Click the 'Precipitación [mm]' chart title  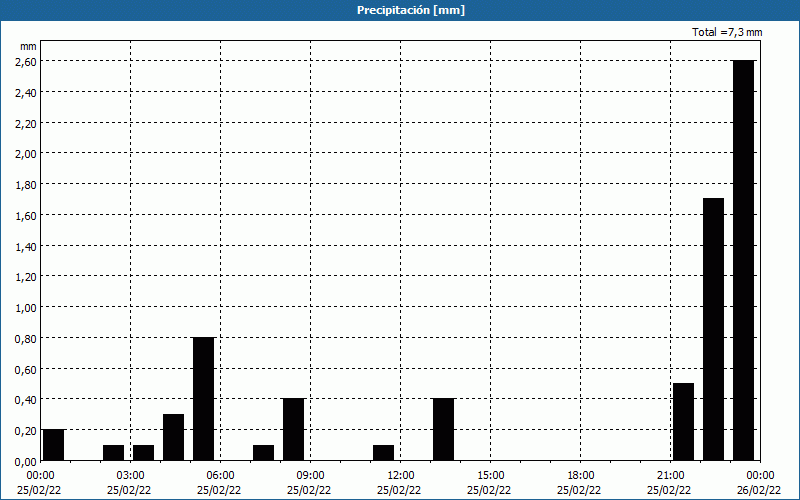411,10
